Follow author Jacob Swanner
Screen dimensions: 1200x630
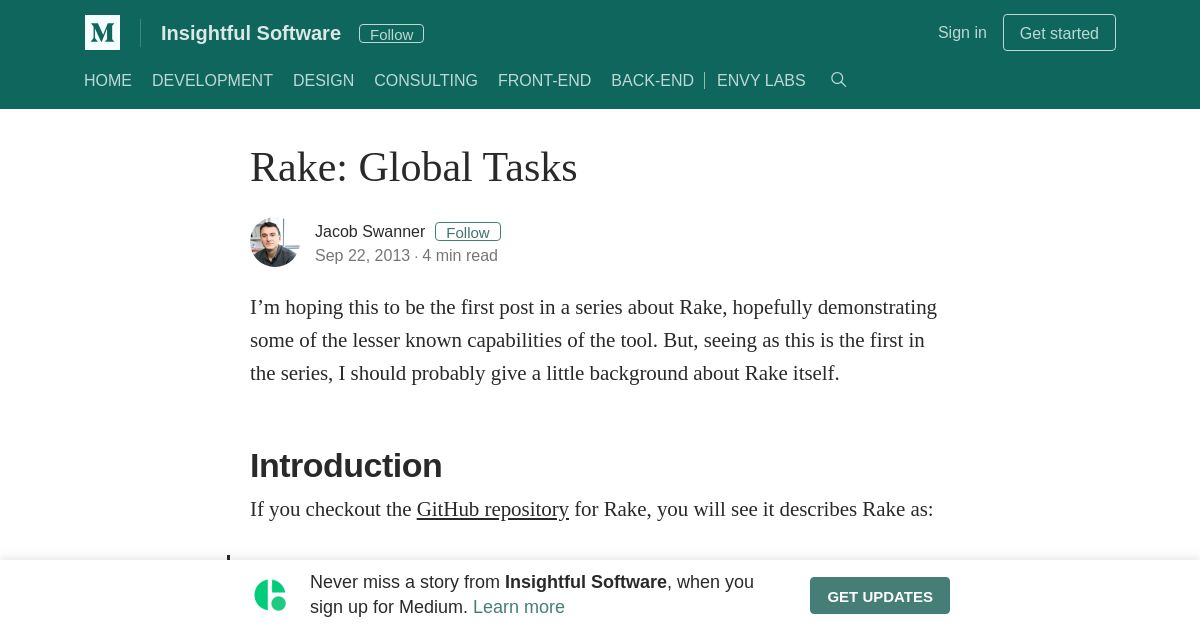(468, 232)
